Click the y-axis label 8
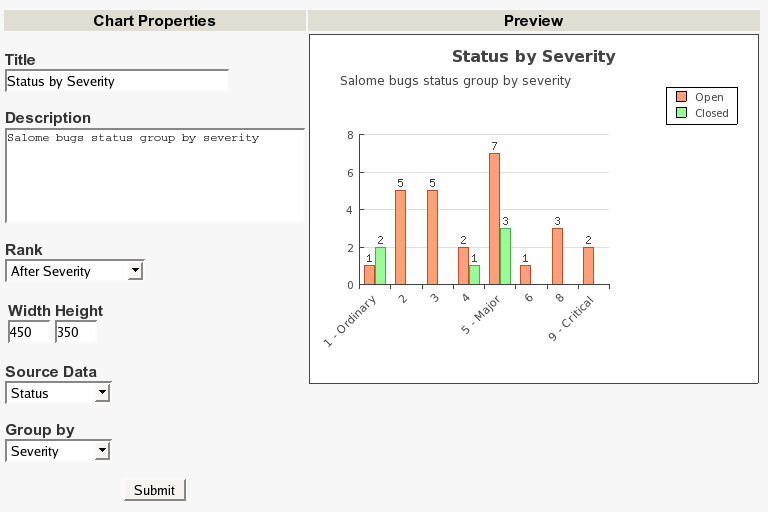Screen dimensions: 768x512 [350, 135]
